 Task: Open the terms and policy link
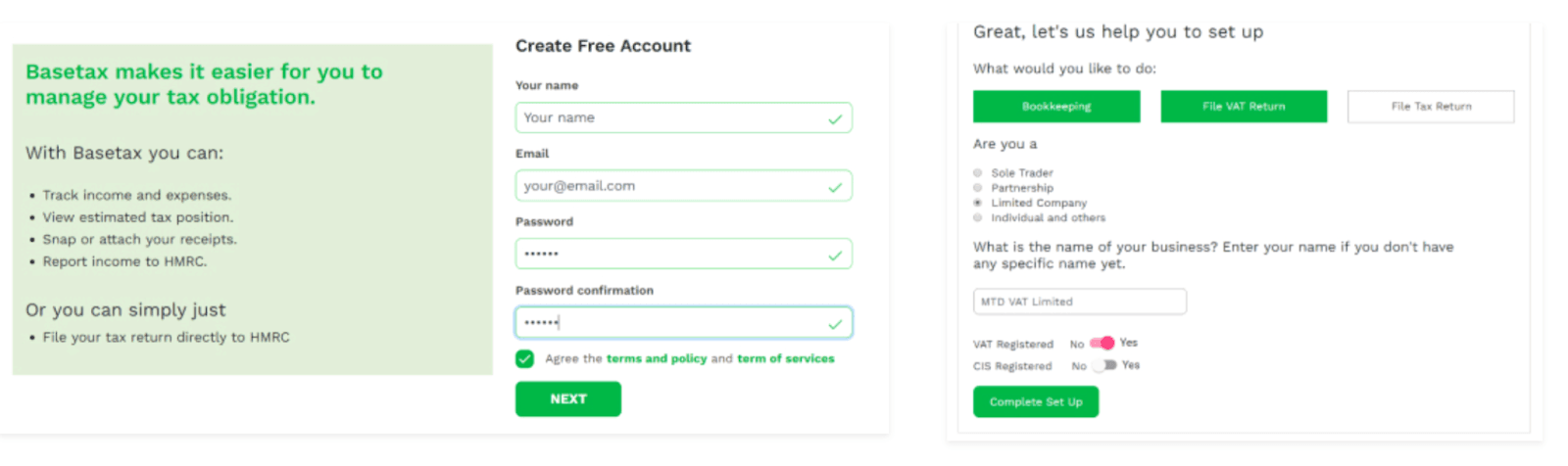point(656,358)
